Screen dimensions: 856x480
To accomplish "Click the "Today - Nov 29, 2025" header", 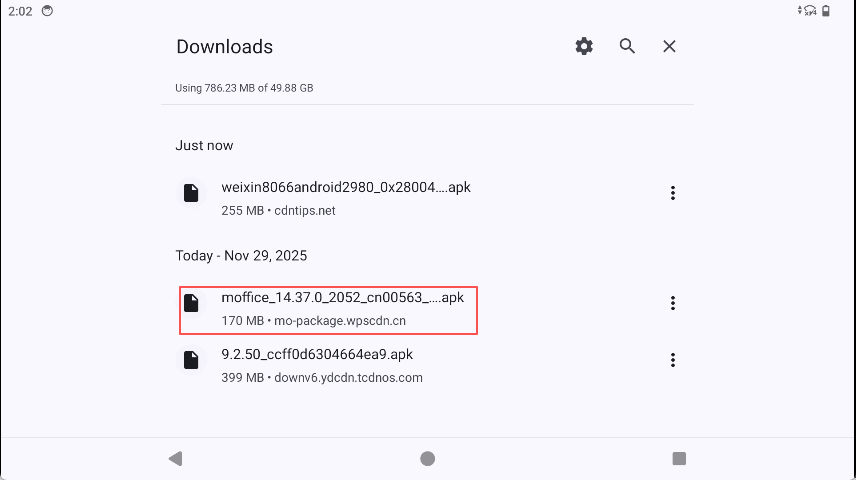I will (x=241, y=256).
